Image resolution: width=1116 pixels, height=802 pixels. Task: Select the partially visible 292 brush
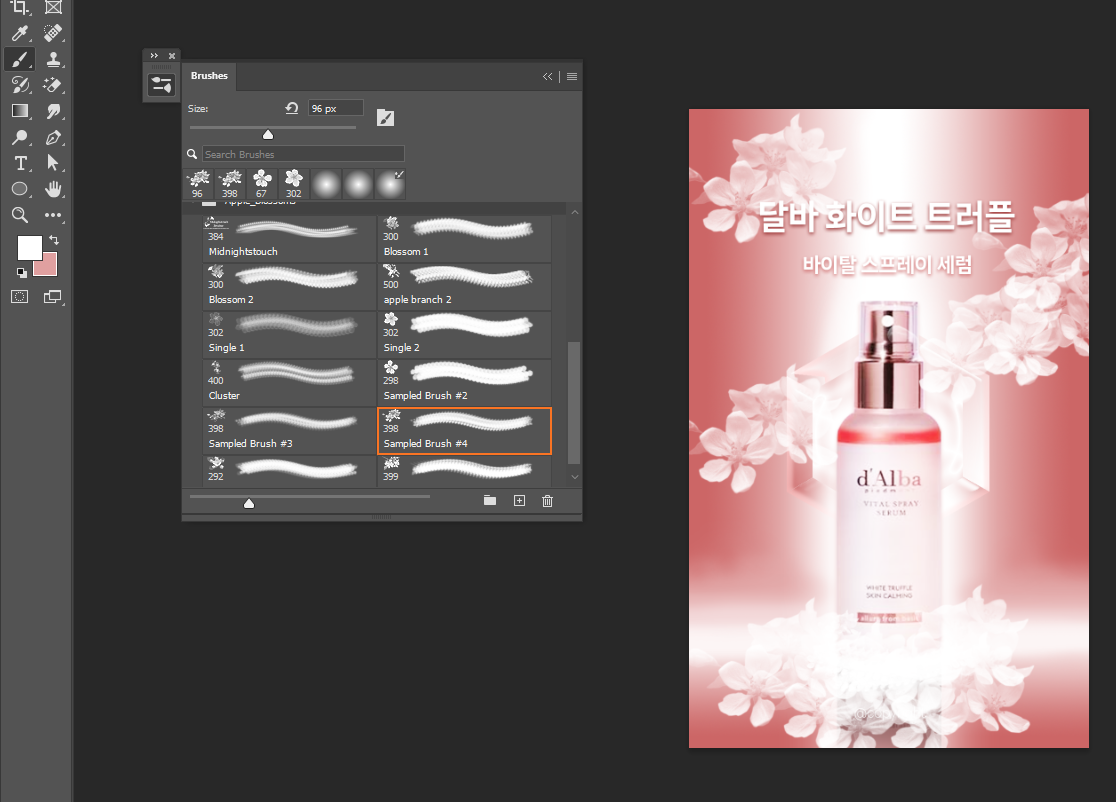pos(289,471)
